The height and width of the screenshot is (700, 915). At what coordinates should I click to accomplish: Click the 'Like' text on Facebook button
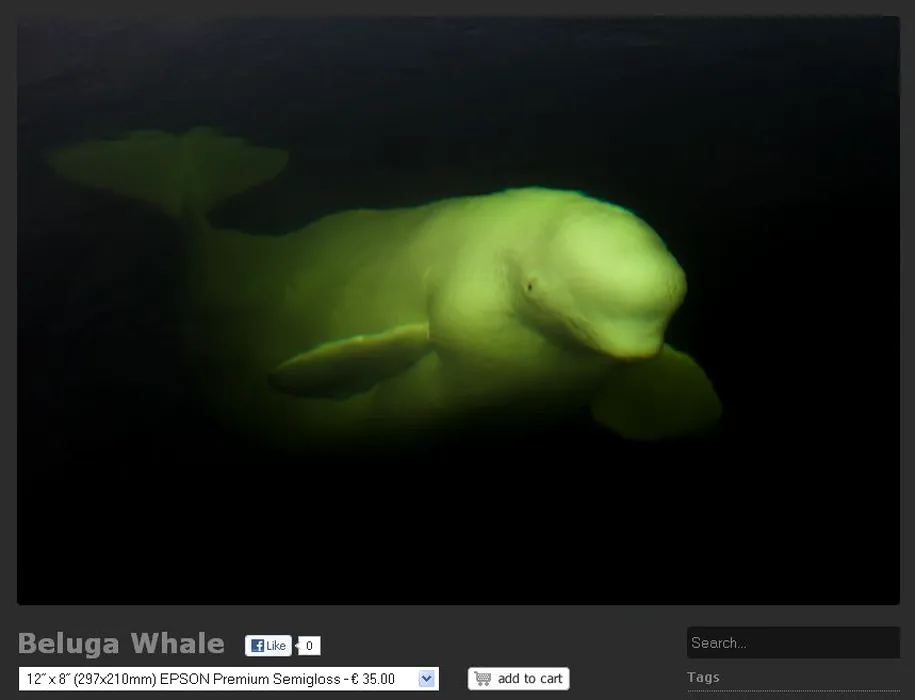[x=276, y=646]
